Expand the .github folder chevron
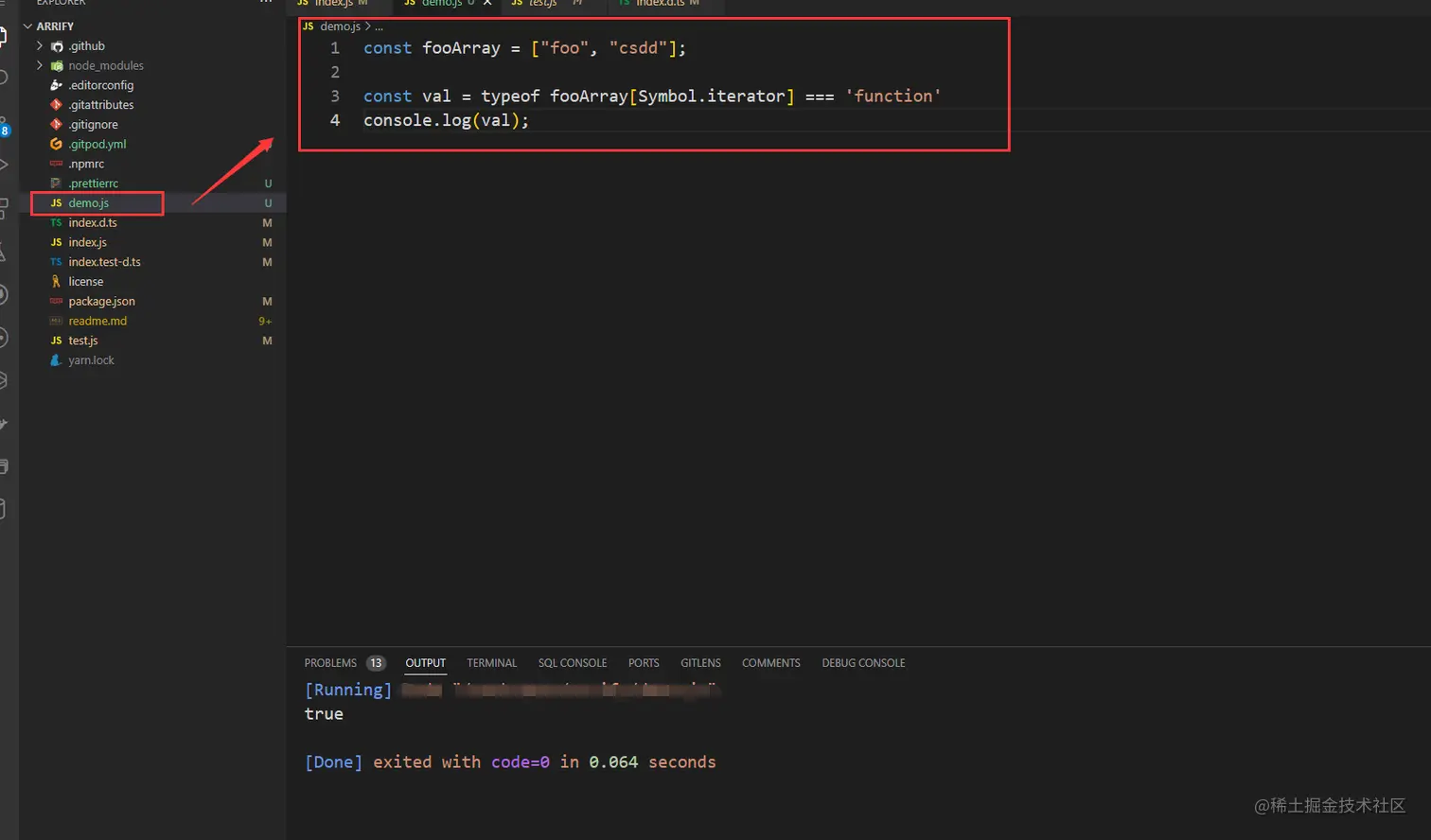1431x840 pixels. (x=40, y=45)
